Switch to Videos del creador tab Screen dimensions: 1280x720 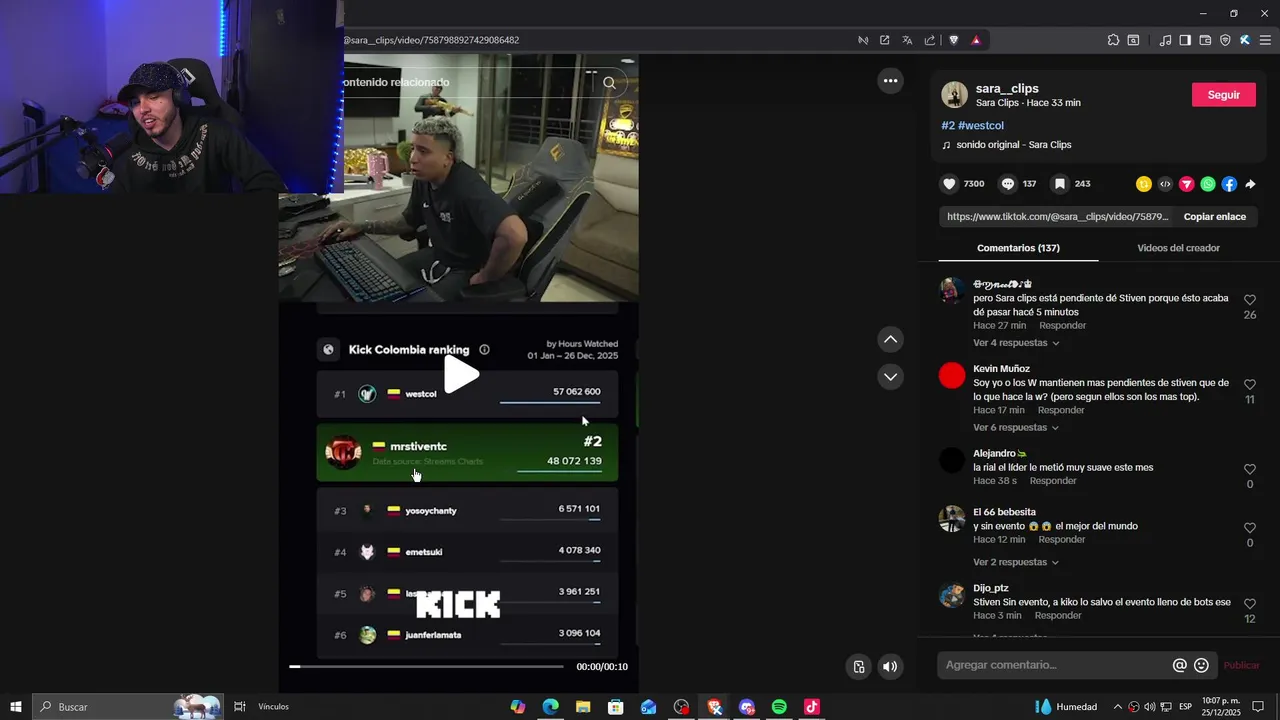tap(1178, 248)
